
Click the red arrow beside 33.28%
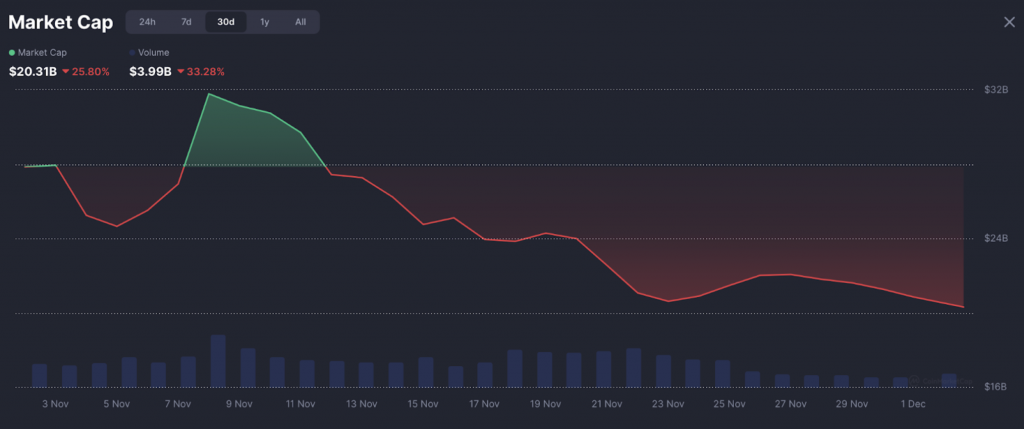(180, 72)
